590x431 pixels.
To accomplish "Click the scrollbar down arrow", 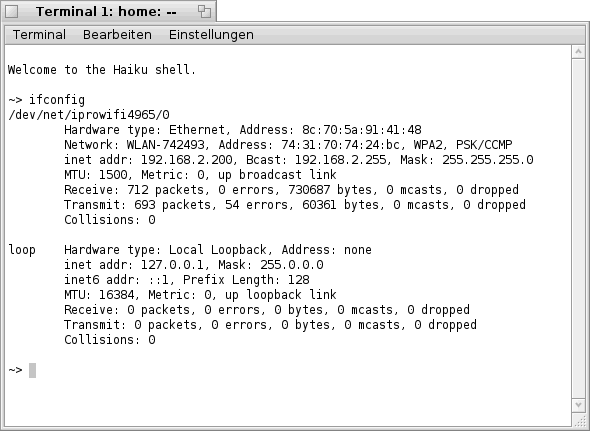I will click(578, 405).
